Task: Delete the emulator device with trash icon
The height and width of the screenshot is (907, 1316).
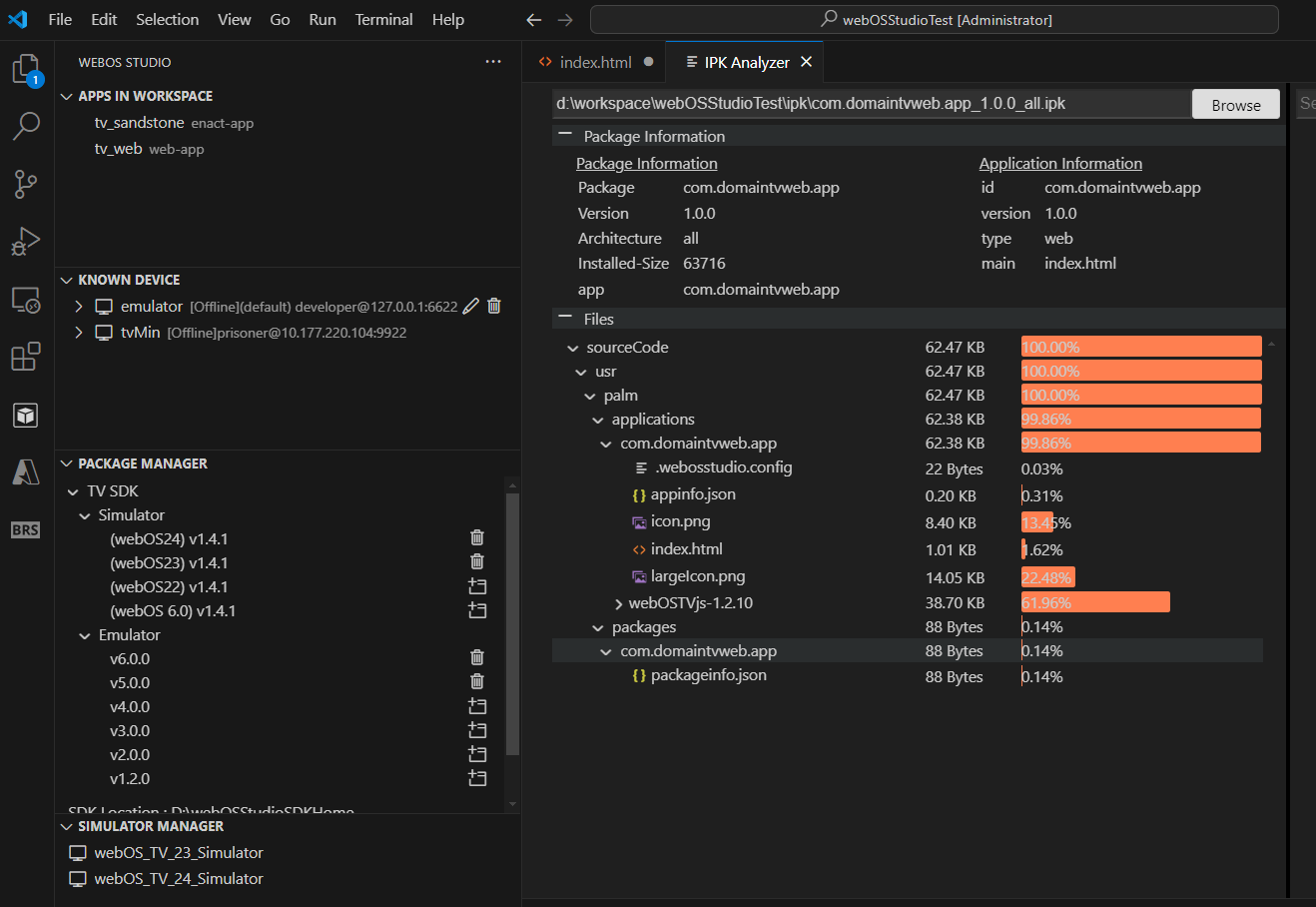Action: tap(494, 307)
